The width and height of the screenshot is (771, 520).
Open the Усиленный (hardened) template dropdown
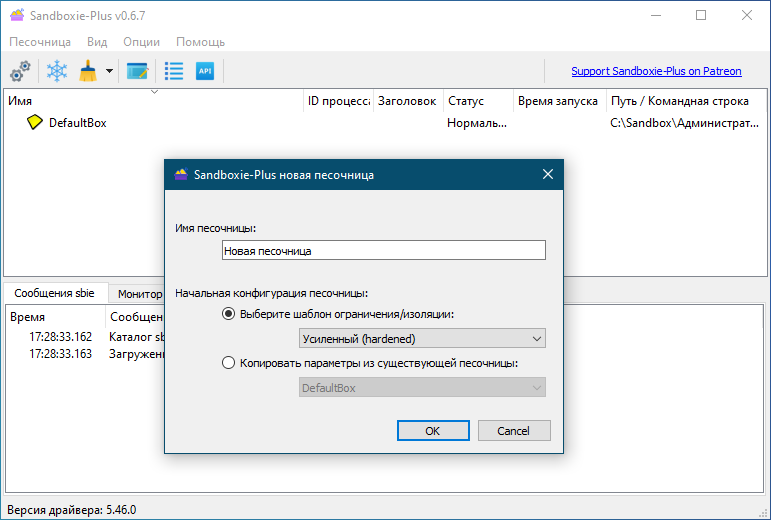pyautogui.click(x=422, y=339)
